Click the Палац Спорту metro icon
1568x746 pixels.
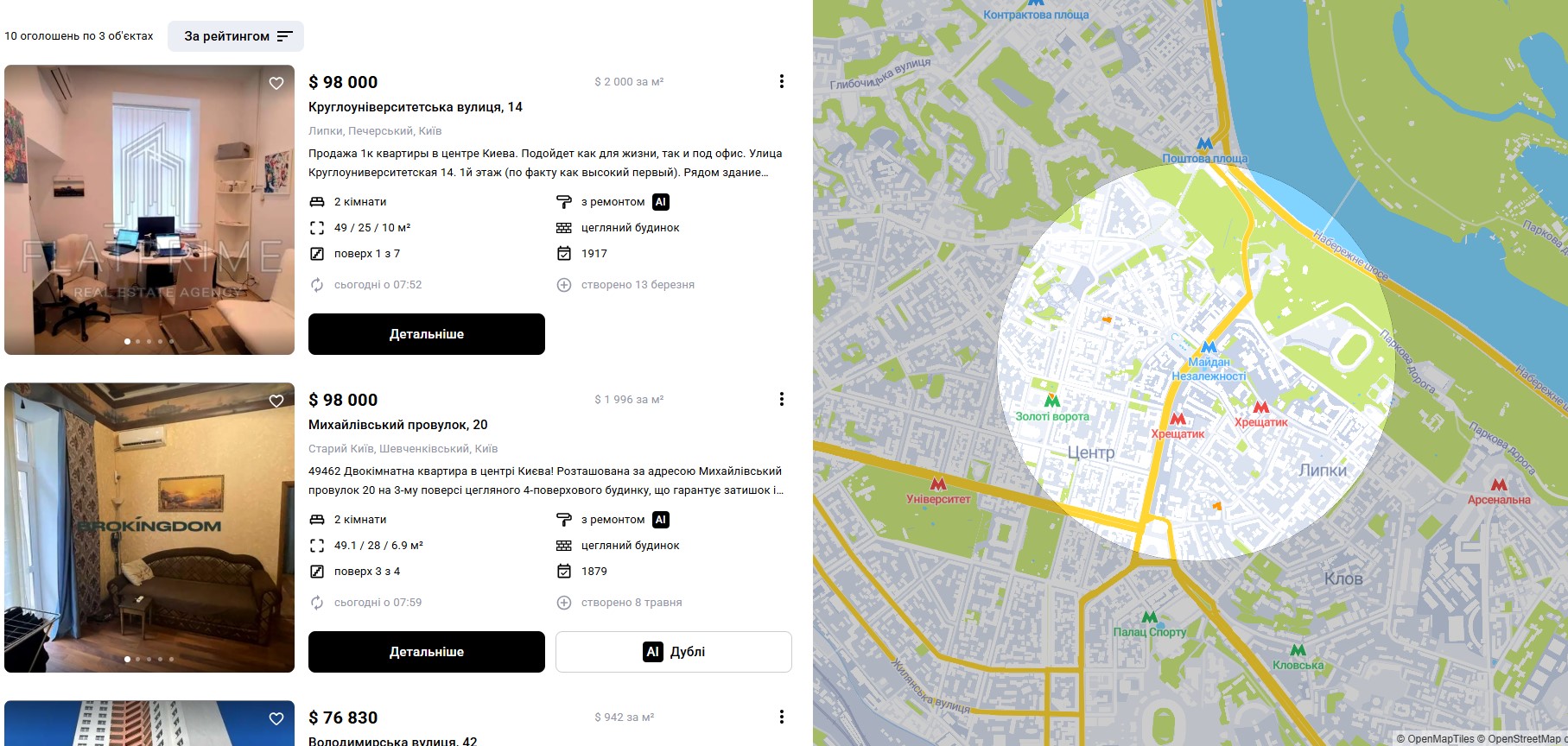(x=1149, y=617)
